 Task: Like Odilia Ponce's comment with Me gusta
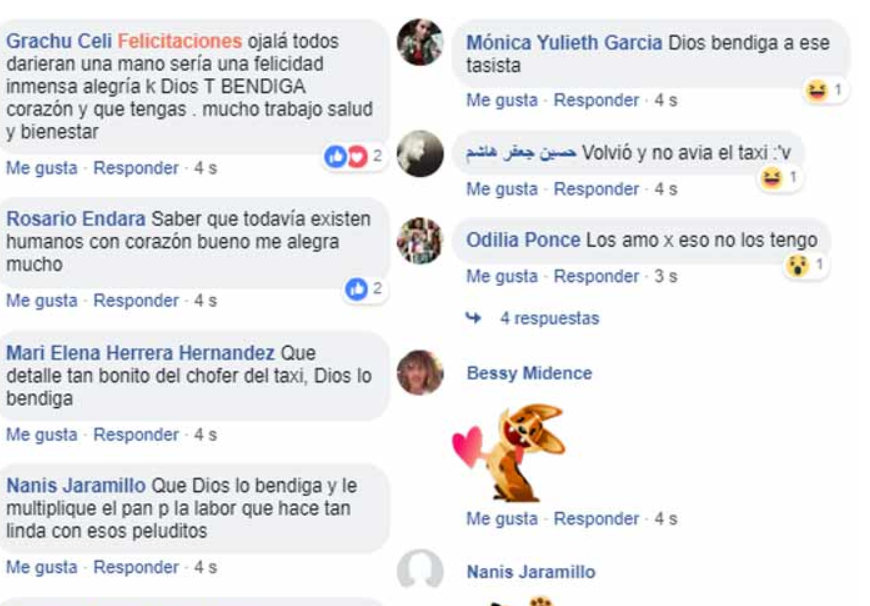pyautogui.click(x=502, y=276)
